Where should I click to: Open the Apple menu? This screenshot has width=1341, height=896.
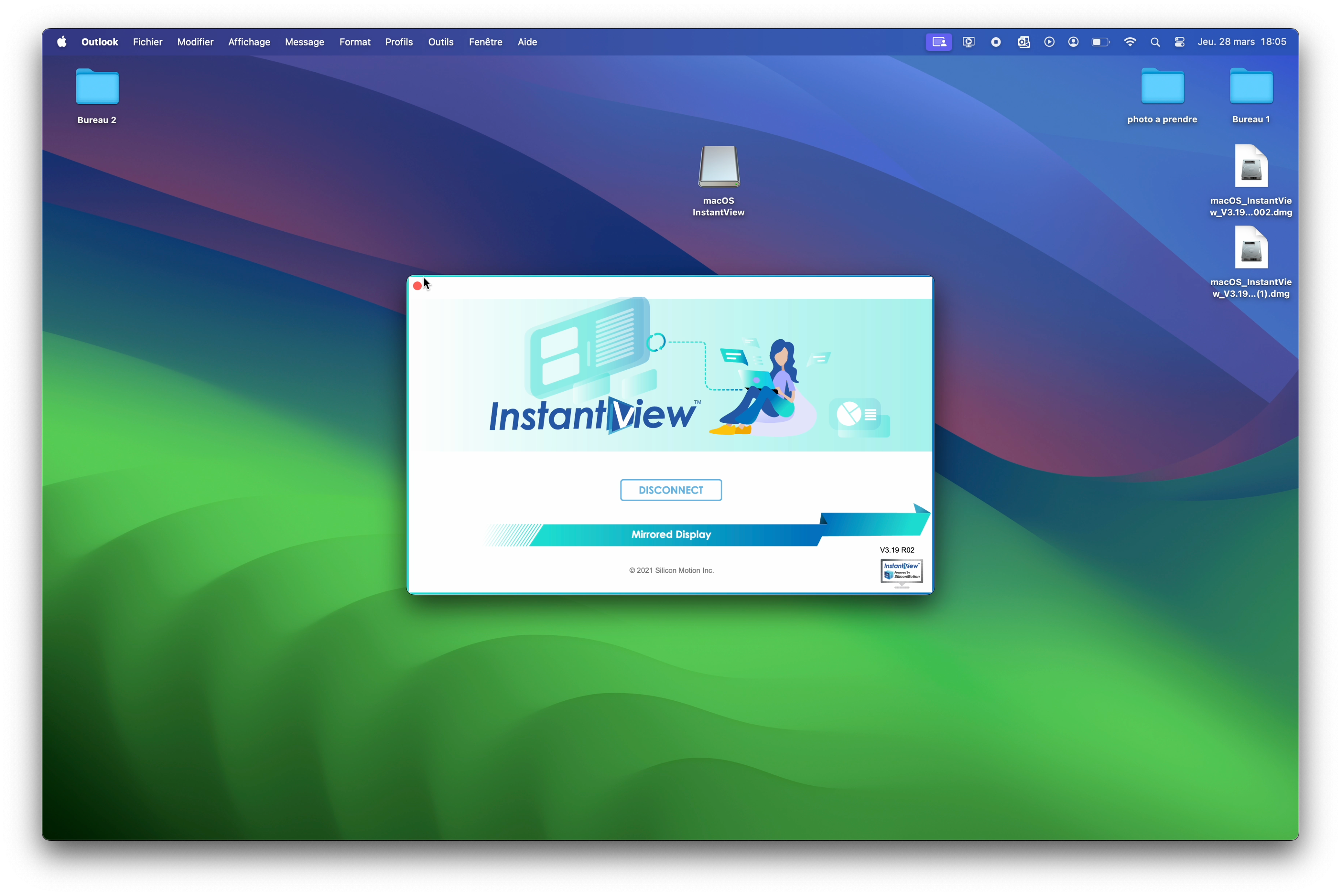tap(62, 42)
